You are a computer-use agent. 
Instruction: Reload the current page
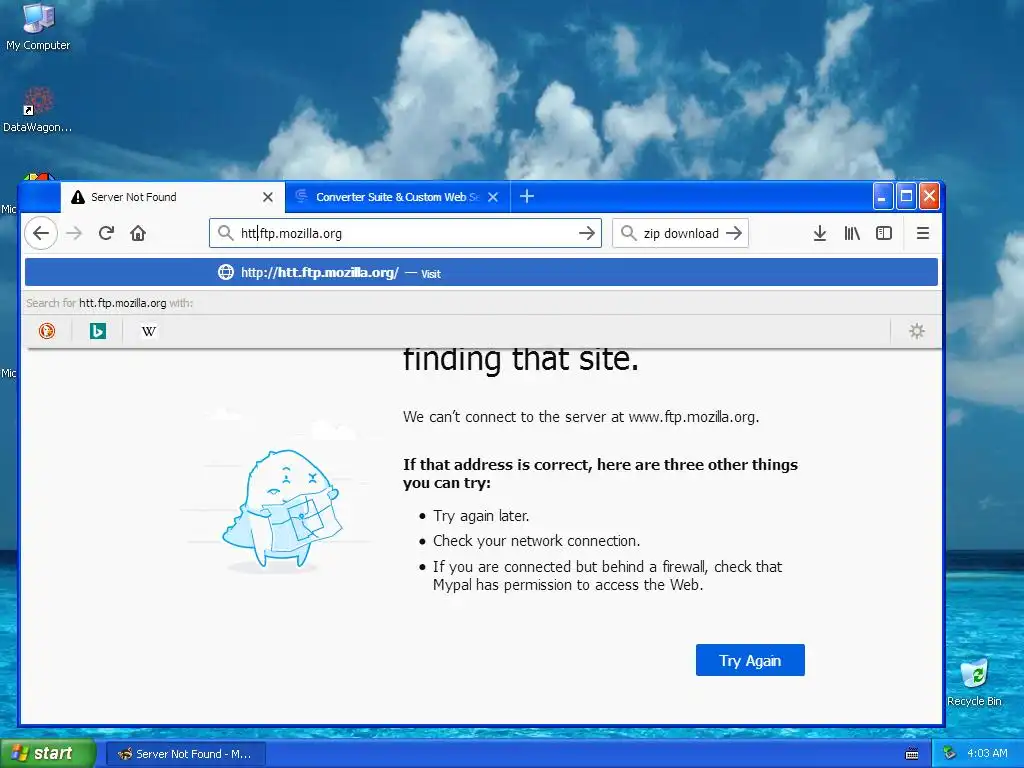[106, 233]
